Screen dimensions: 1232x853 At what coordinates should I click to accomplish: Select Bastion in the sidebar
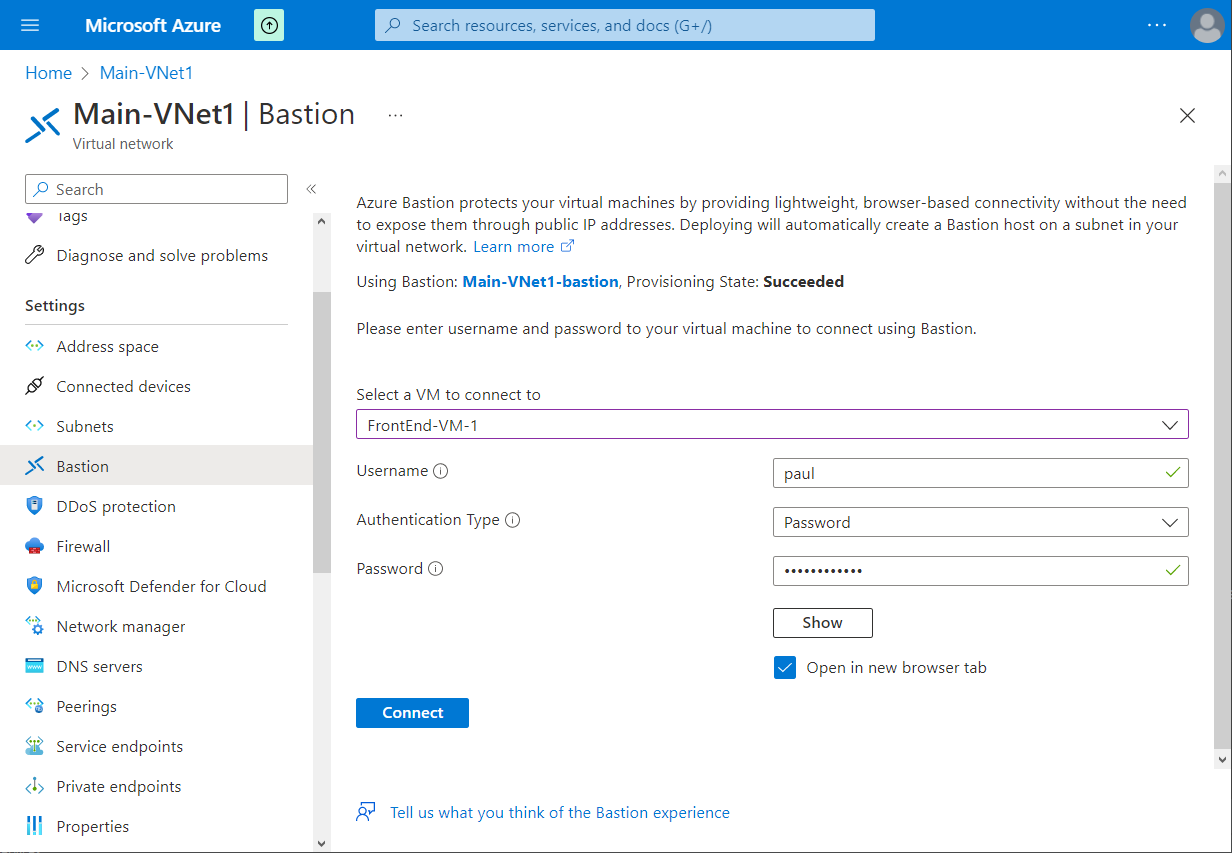[x=156, y=467]
